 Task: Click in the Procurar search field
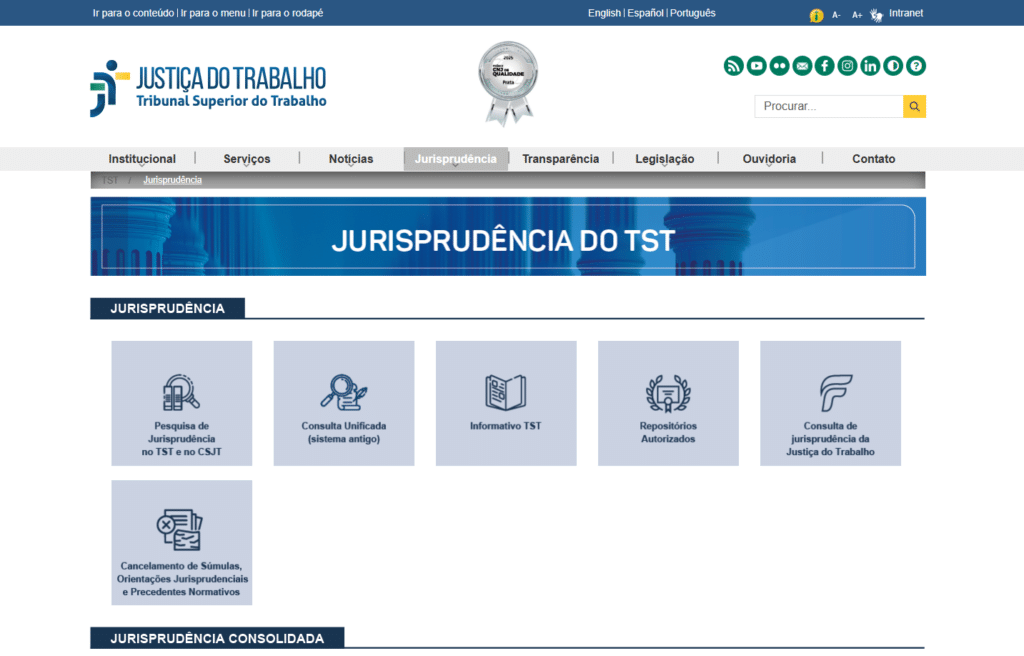point(829,107)
